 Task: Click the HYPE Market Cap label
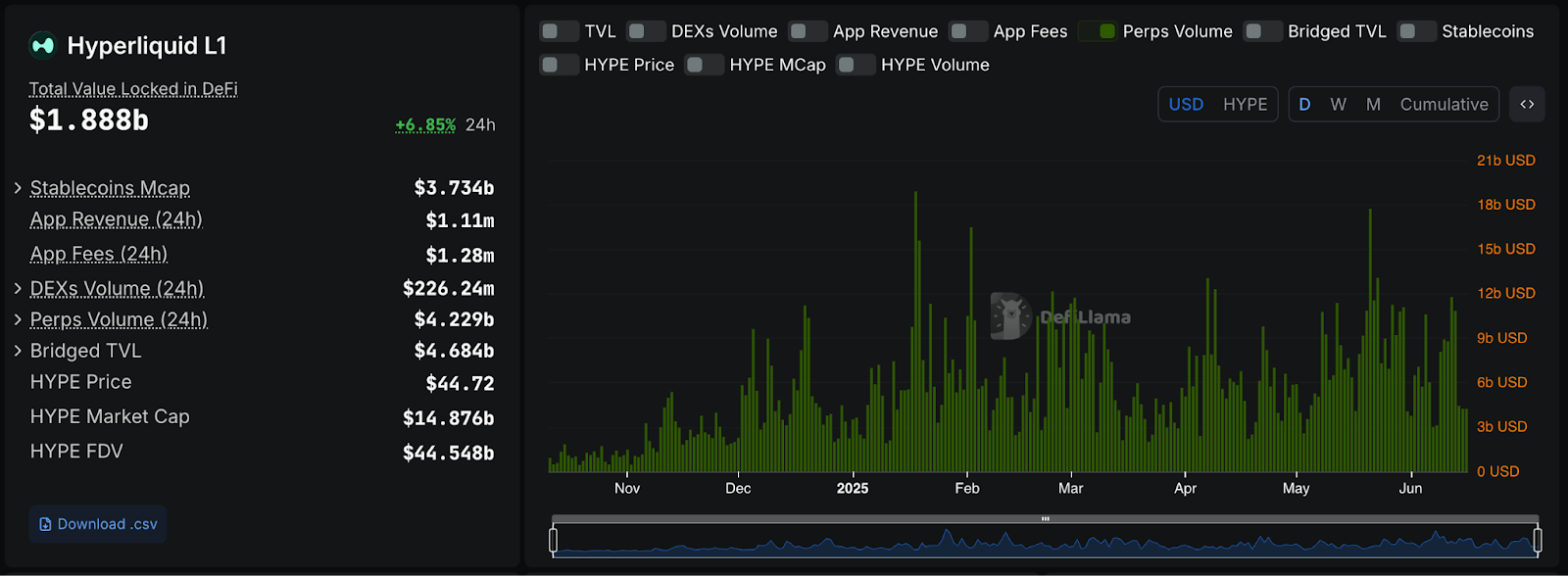(x=110, y=416)
